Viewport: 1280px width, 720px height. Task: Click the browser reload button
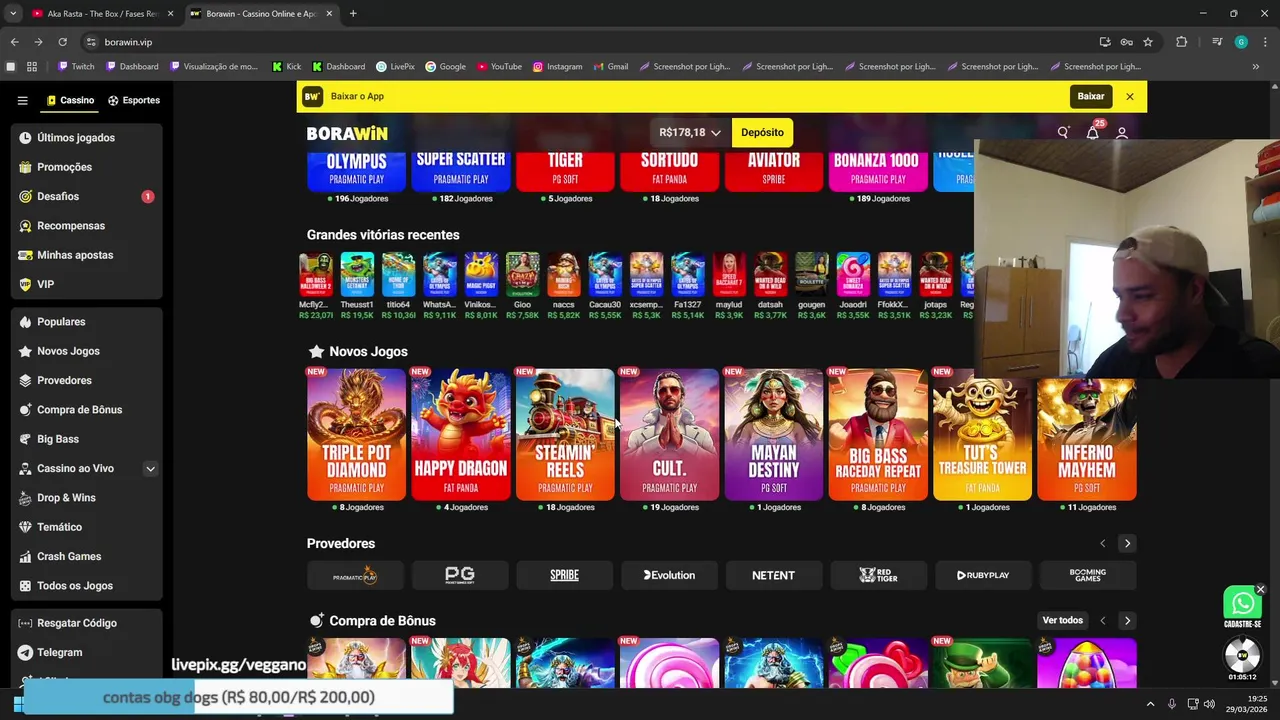(62, 42)
